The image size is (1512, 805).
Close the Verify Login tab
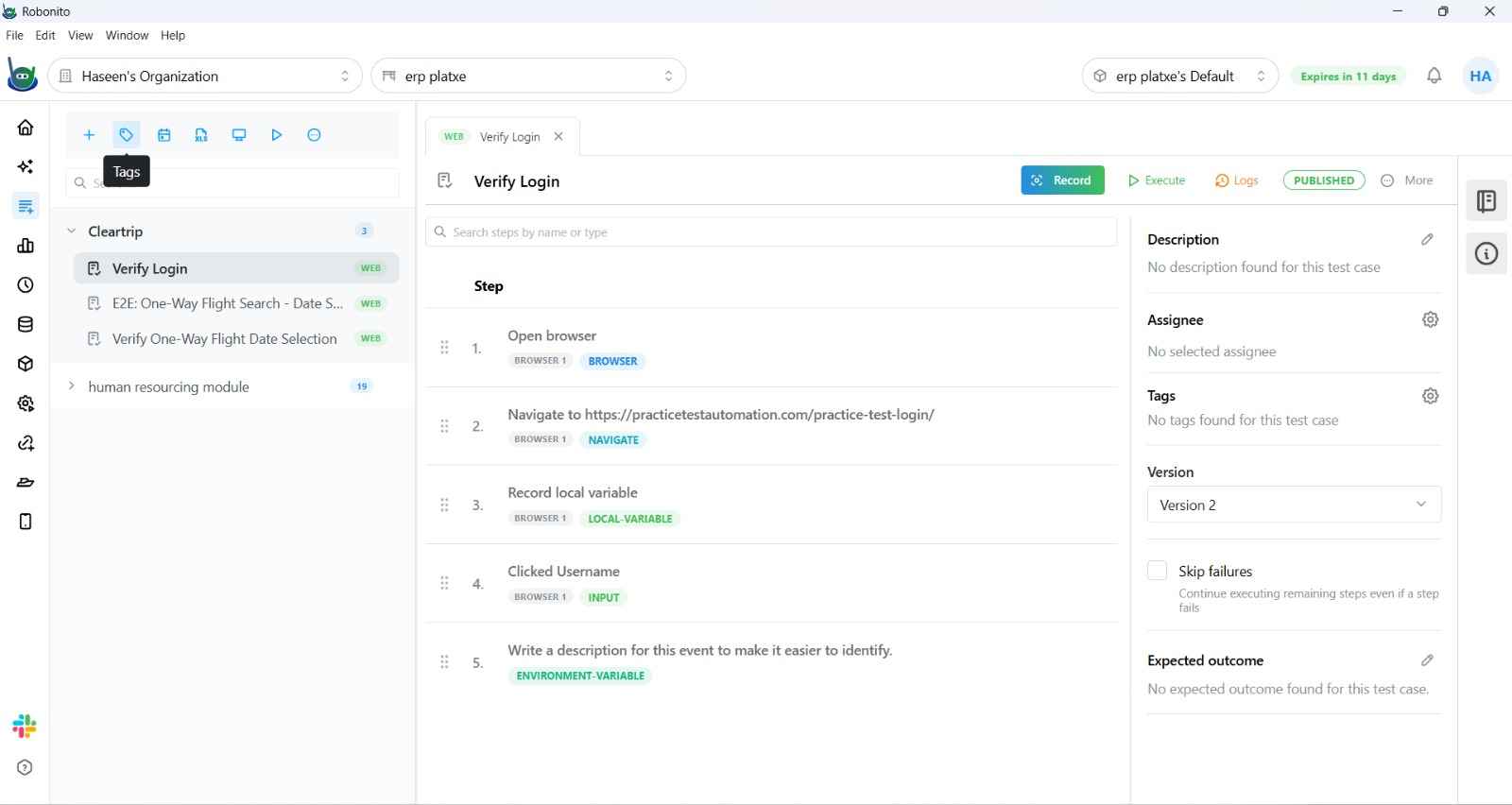pyautogui.click(x=558, y=137)
